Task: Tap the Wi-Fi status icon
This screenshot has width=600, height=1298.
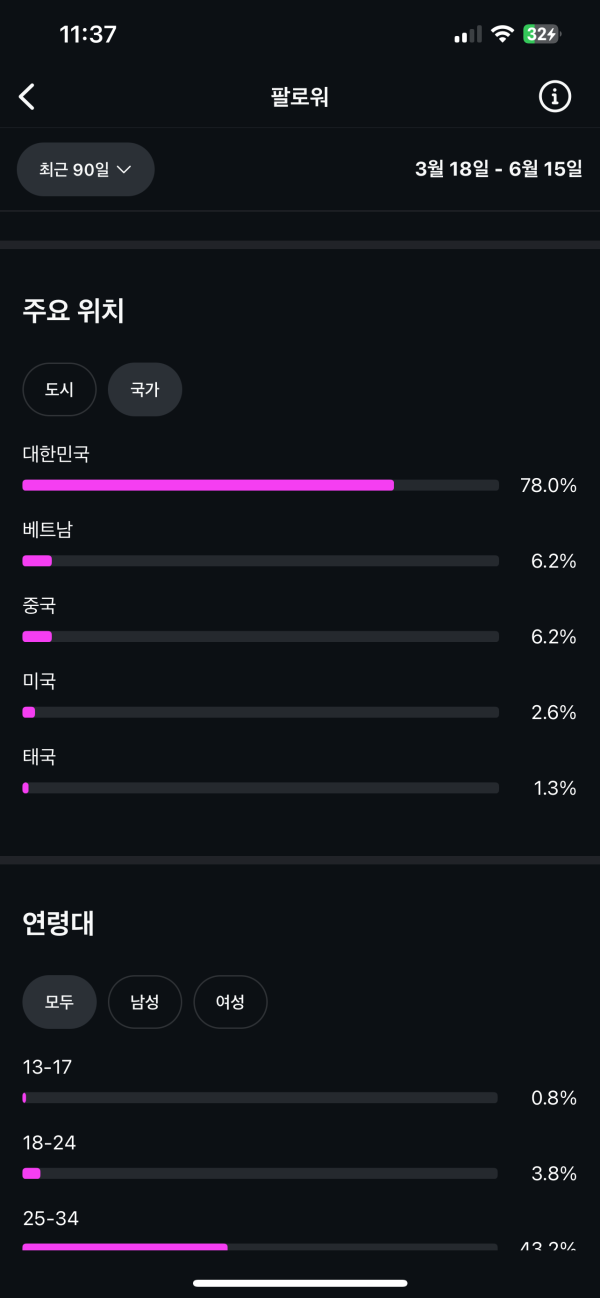Action: coord(501,34)
